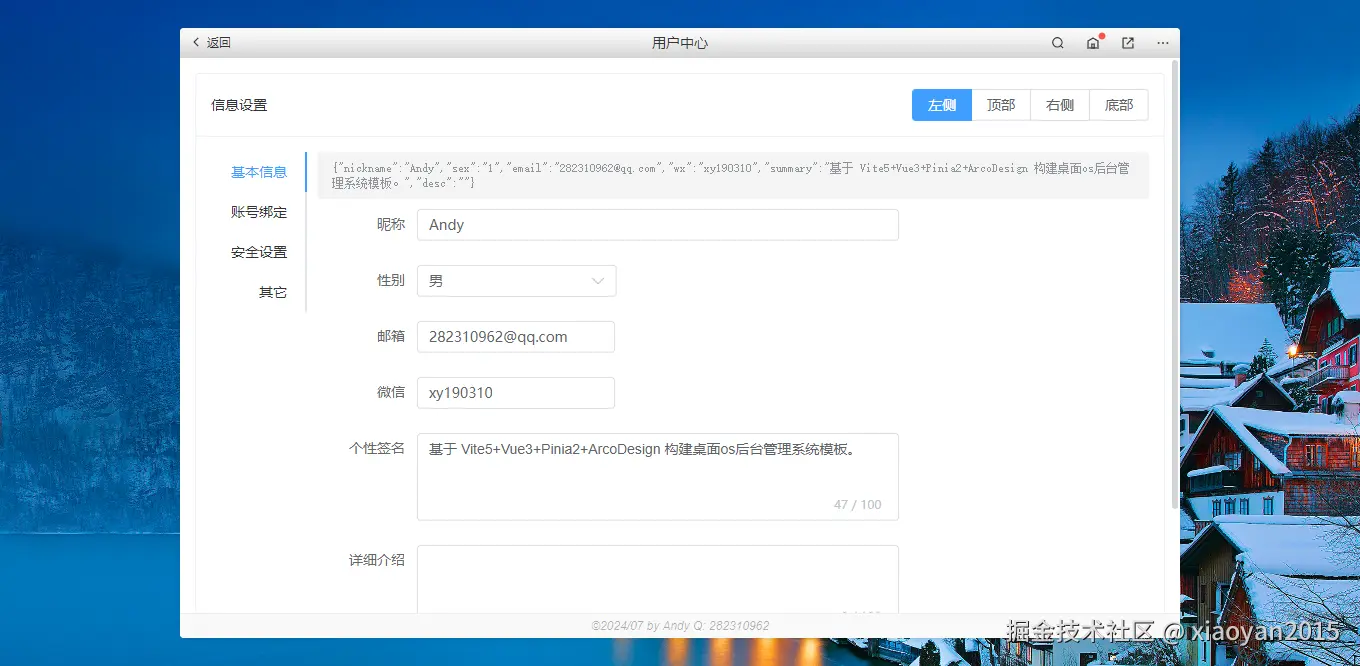Click the home icon with red notification badge
The width and height of the screenshot is (1360, 666).
[1093, 43]
